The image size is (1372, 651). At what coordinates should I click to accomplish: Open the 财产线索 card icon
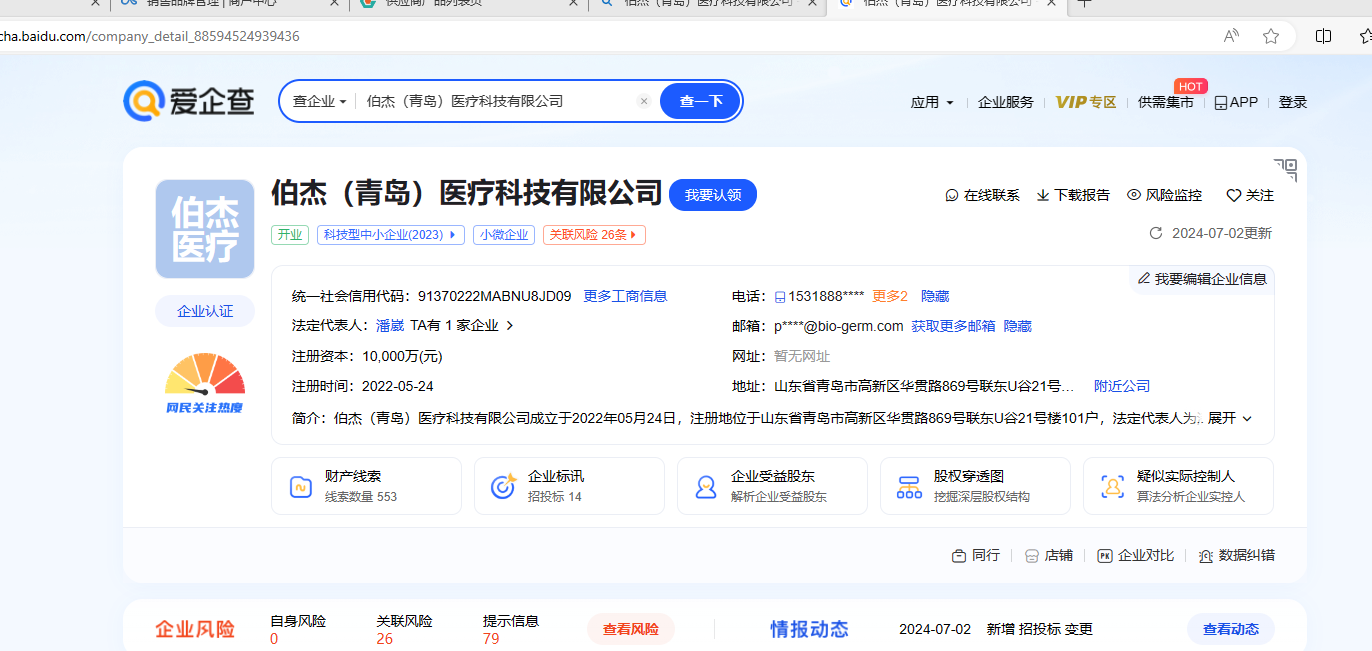coord(301,487)
